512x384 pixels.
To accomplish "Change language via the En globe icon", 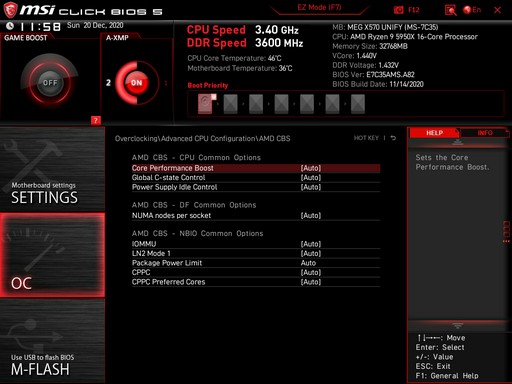I will click(472, 10).
